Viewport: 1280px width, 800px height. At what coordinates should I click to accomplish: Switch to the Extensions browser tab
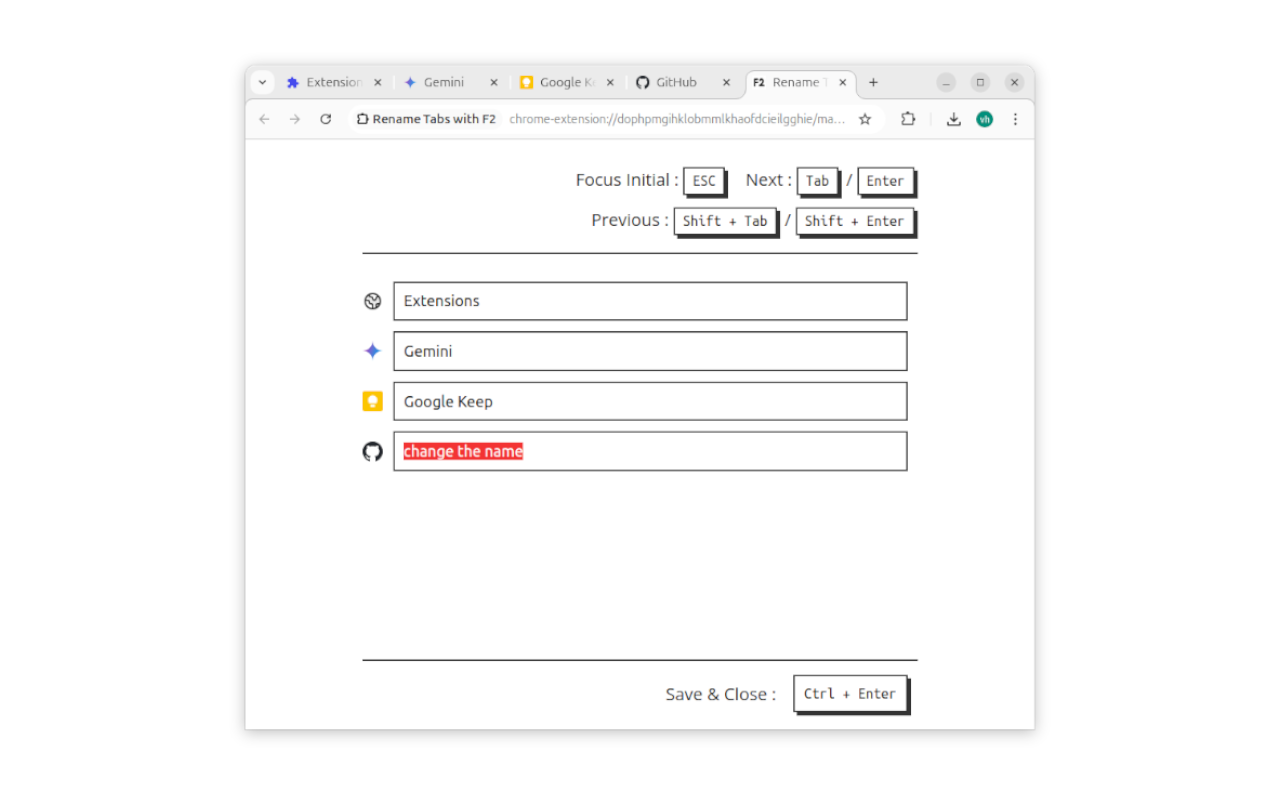pyautogui.click(x=335, y=83)
